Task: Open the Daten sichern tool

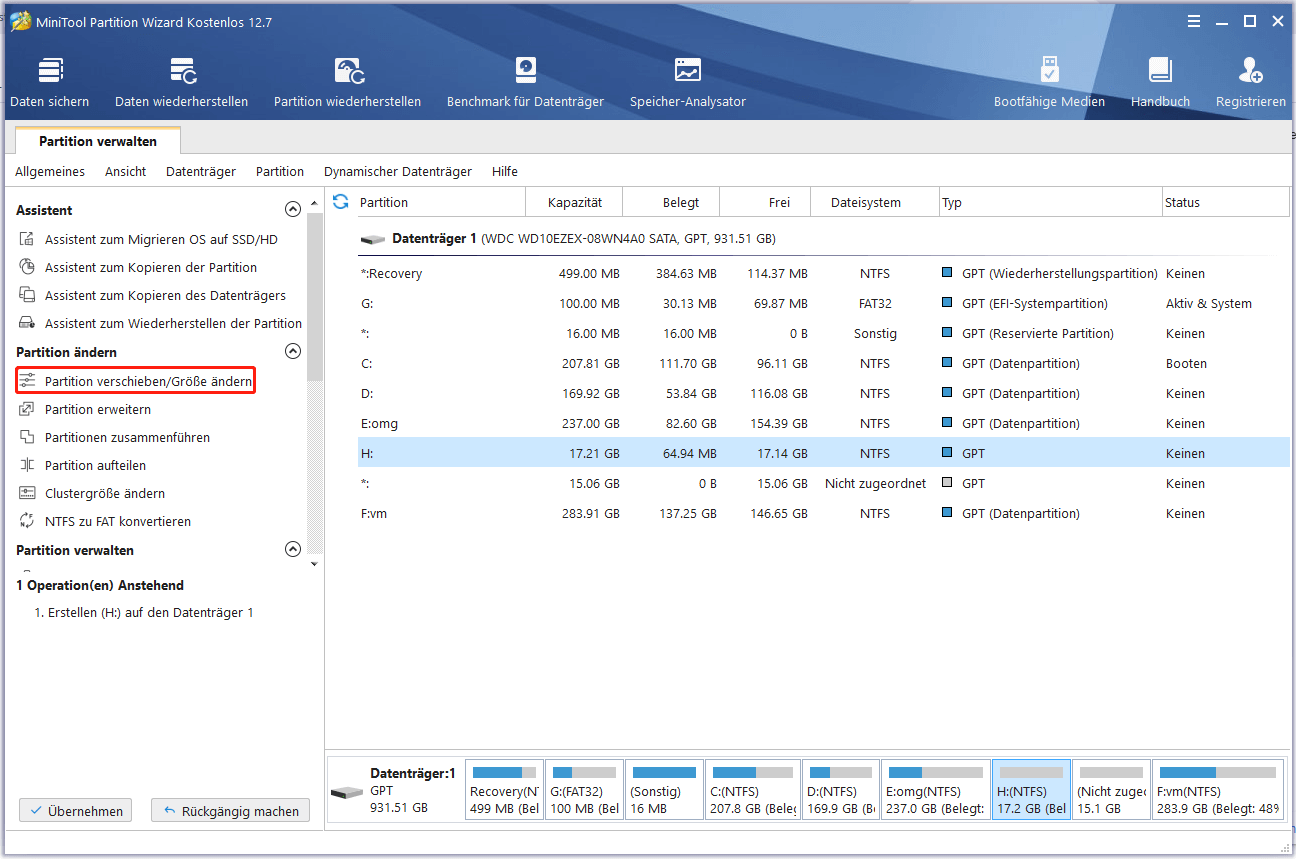Action: click(x=49, y=82)
